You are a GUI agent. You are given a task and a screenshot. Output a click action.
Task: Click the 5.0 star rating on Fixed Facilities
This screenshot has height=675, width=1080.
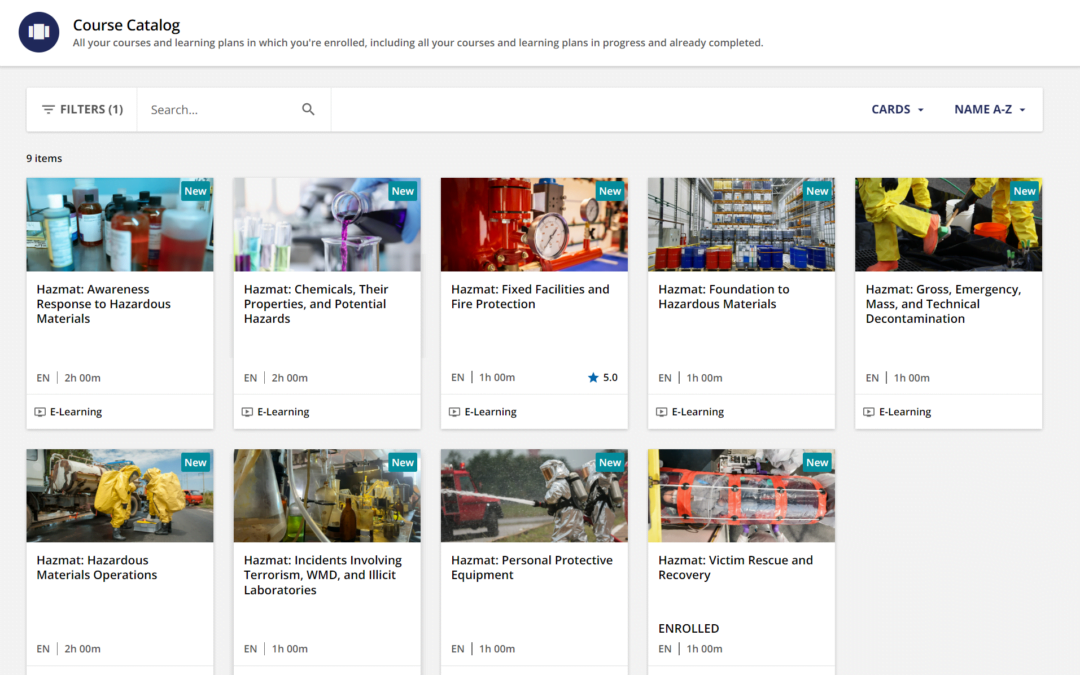pos(603,378)
